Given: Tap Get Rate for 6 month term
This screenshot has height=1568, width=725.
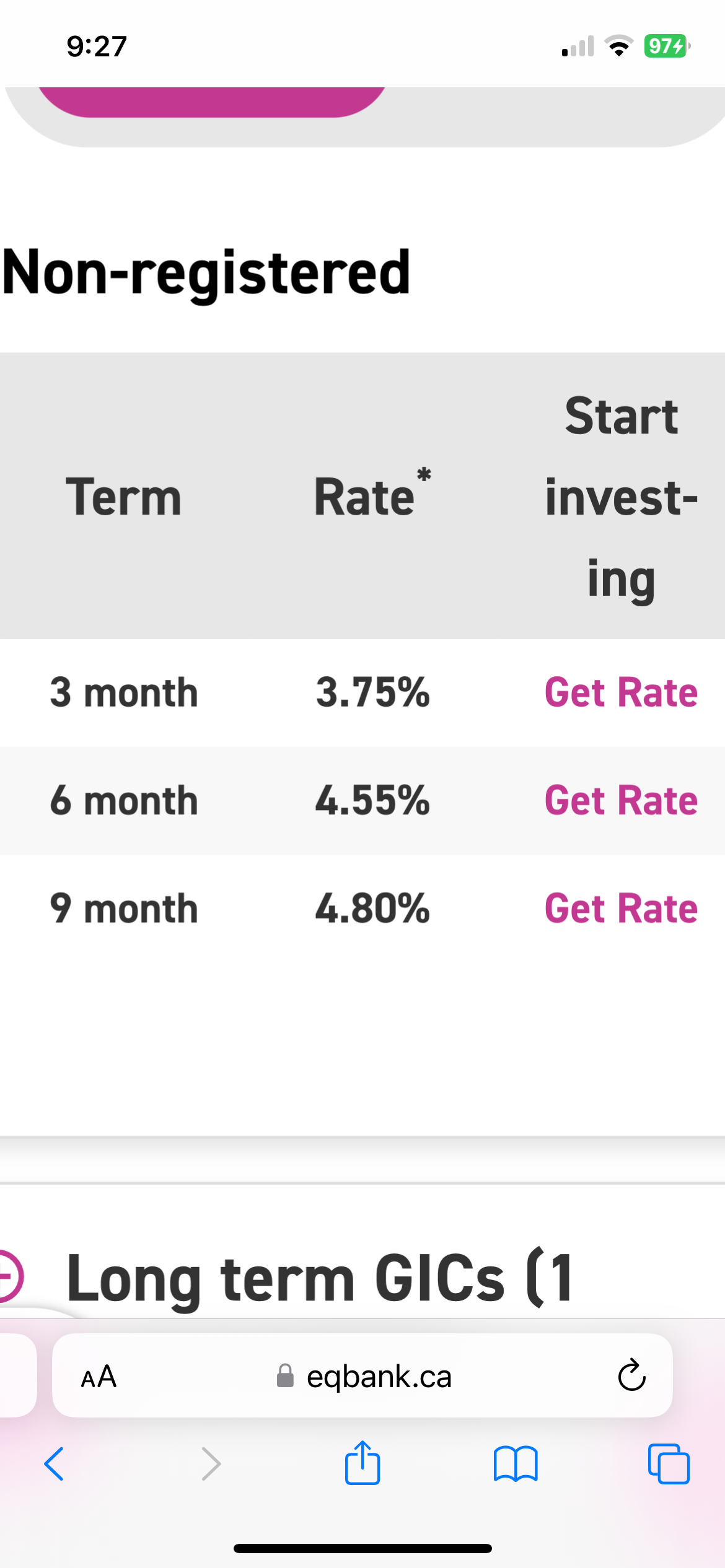Looking at the screenshot, I should pos(621,801).
